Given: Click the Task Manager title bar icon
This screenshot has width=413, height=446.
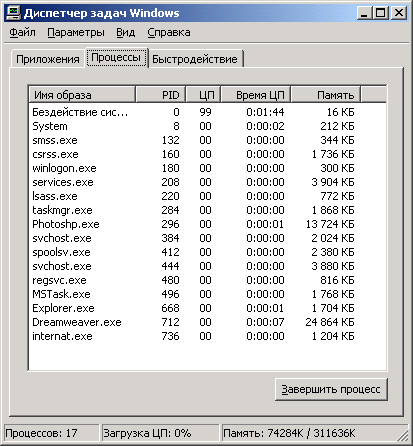Looking at the screenshot, I should coord(14,13).
